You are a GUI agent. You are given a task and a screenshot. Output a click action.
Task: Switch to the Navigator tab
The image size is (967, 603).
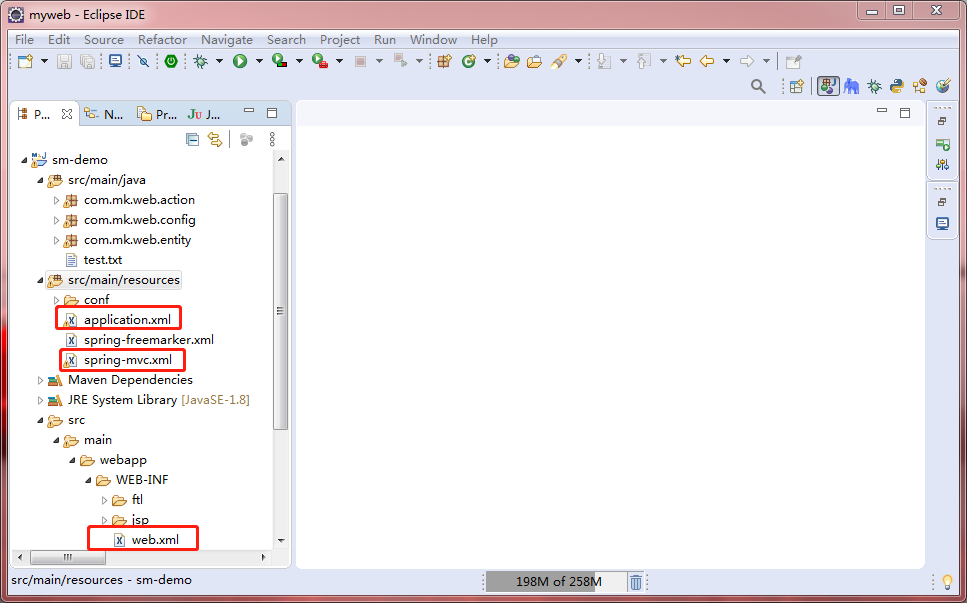pos(104,114)
